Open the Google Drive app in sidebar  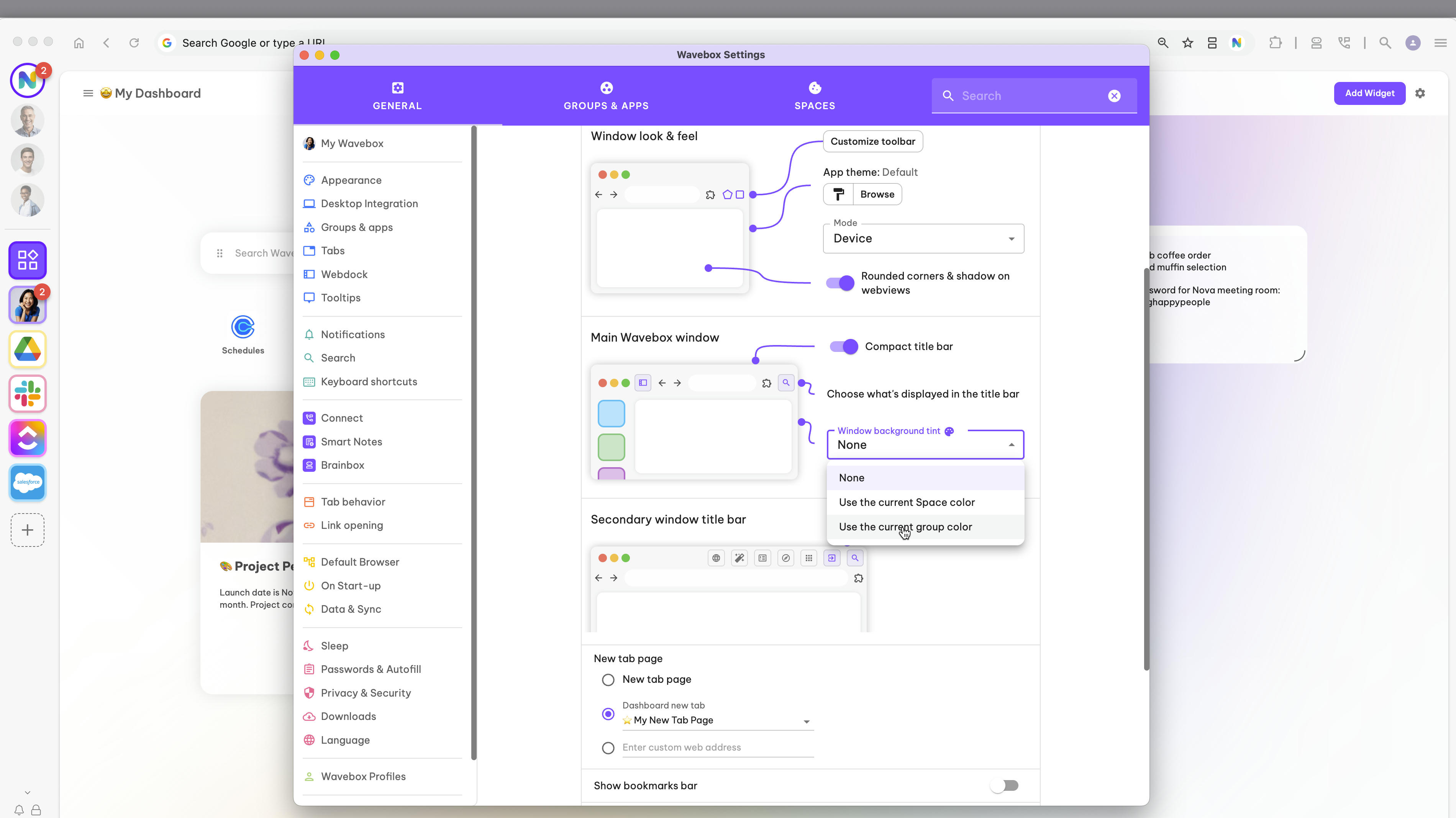point(27,349)
